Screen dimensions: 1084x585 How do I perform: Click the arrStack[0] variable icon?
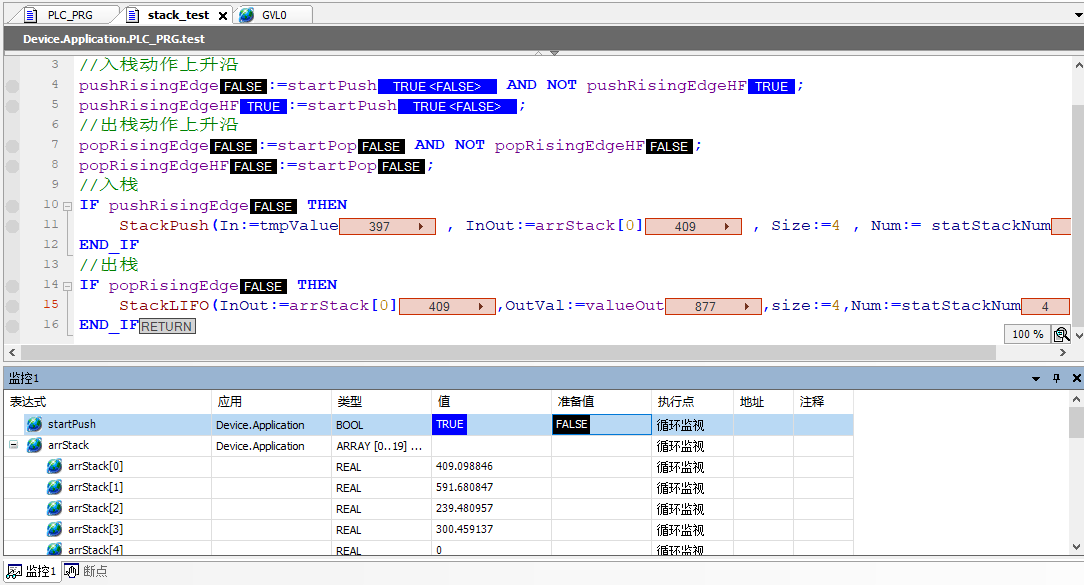click(55, 466)
